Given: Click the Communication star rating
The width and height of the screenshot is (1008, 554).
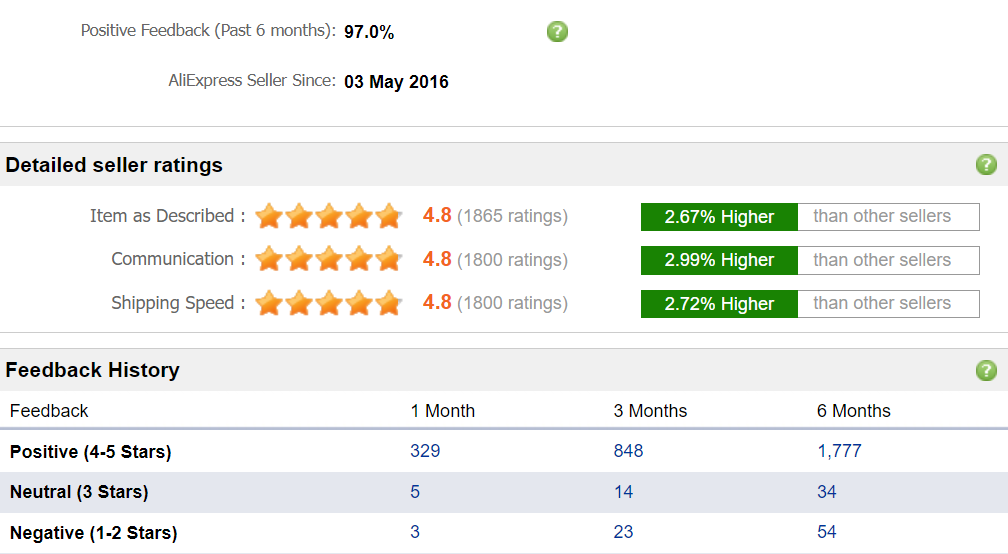Looking at the screenshot, I should (x=328, y=260).
